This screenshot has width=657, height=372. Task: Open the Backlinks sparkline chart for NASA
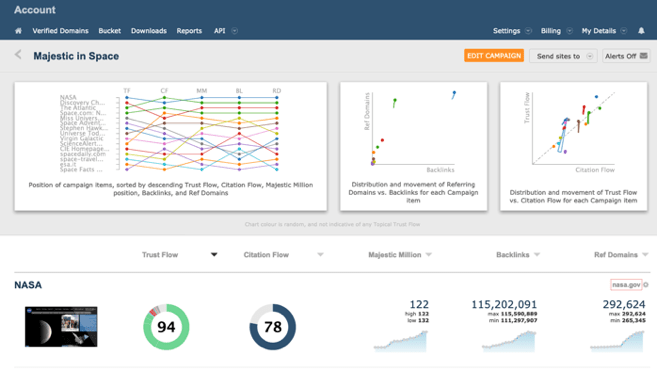[x=509, y=341]
